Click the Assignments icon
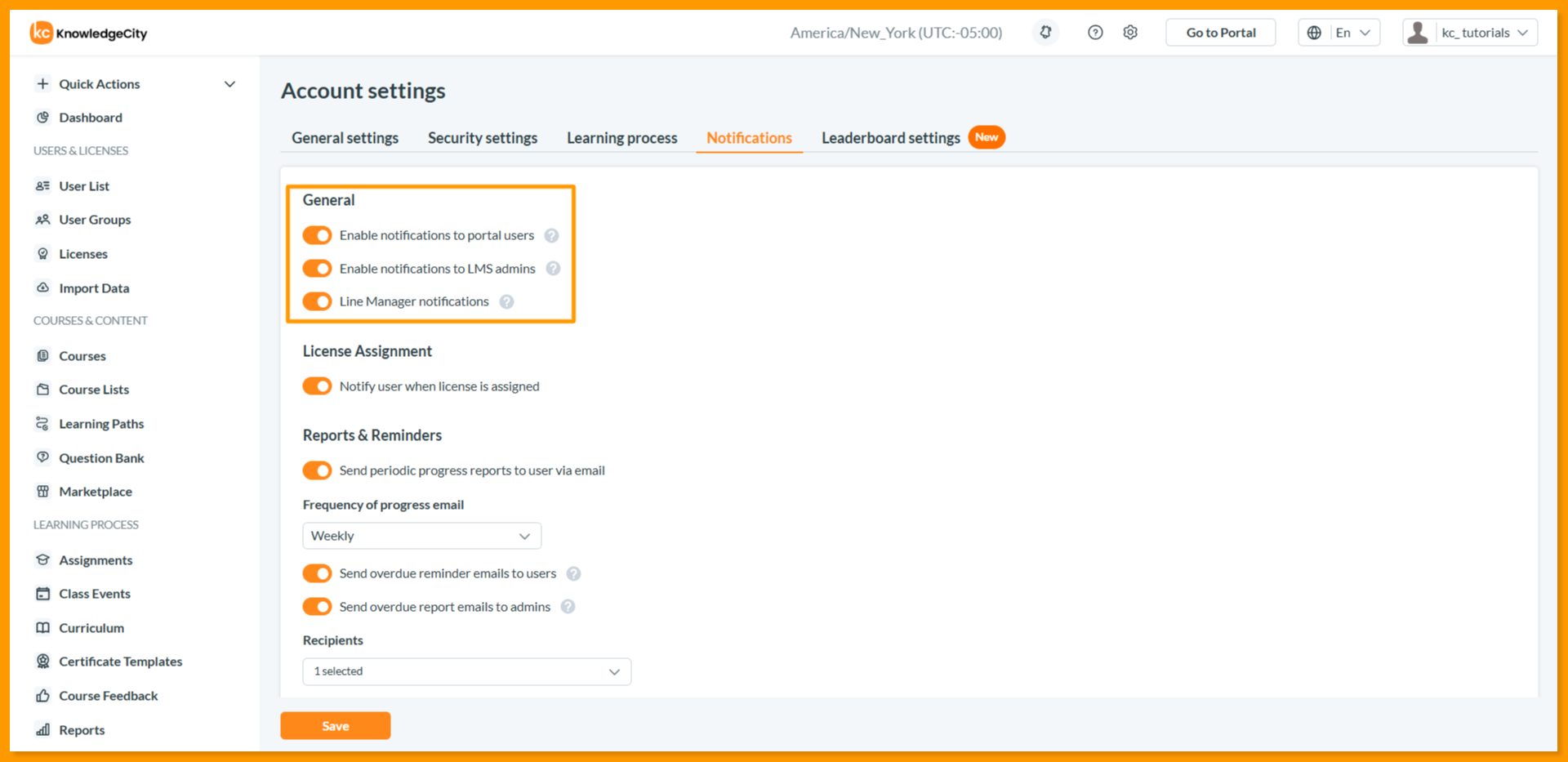Image resolution: width=1568 pixels, height=762 pixels. (43, 560)
